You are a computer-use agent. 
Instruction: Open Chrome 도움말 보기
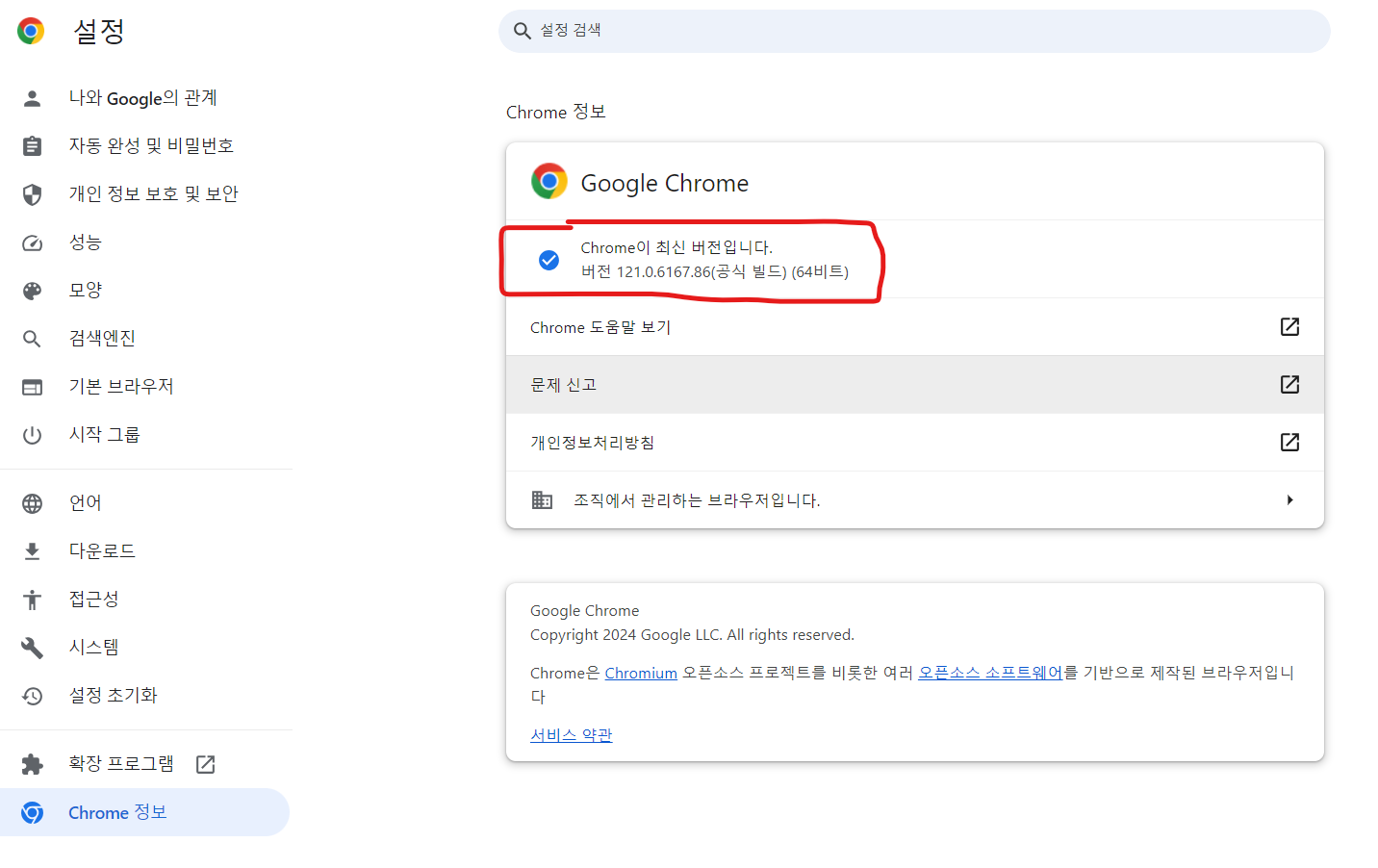point(915,327)
